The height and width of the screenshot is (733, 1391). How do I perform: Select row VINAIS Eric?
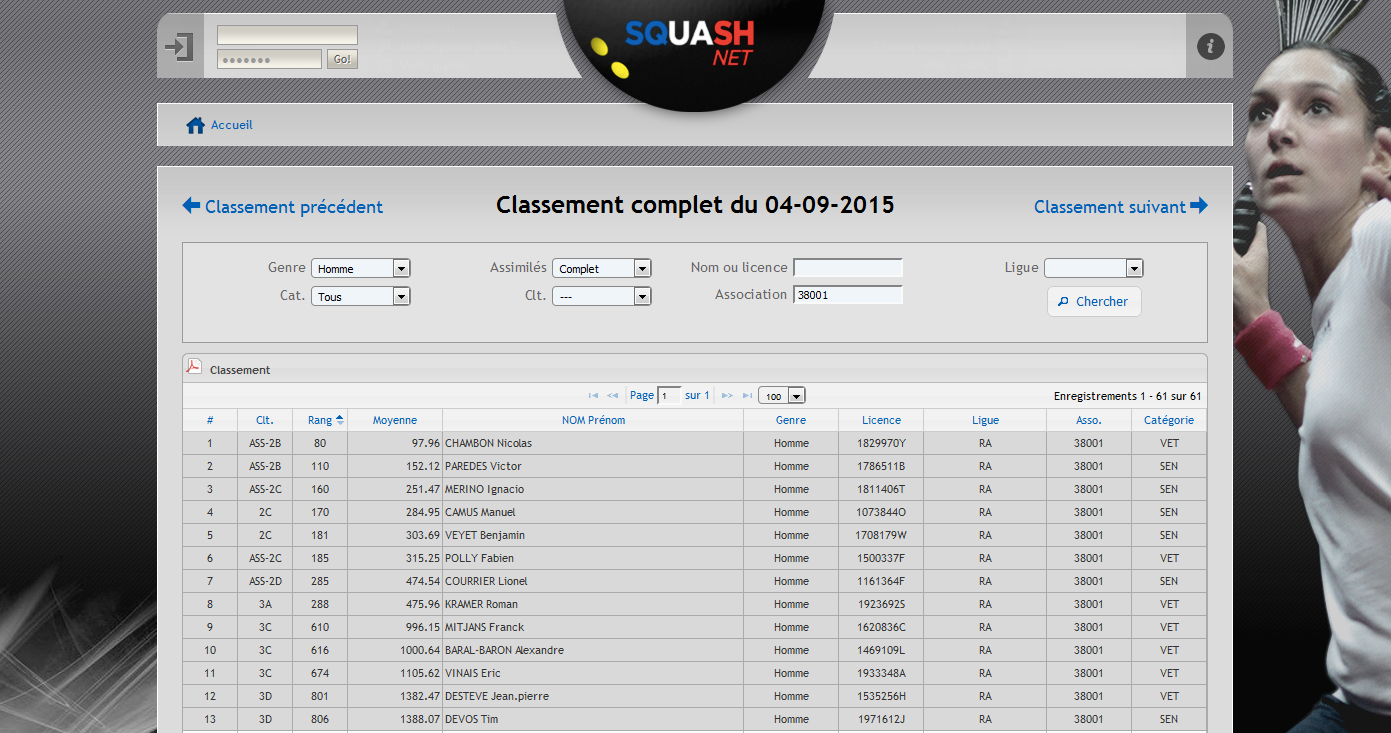tap(695, 673)
